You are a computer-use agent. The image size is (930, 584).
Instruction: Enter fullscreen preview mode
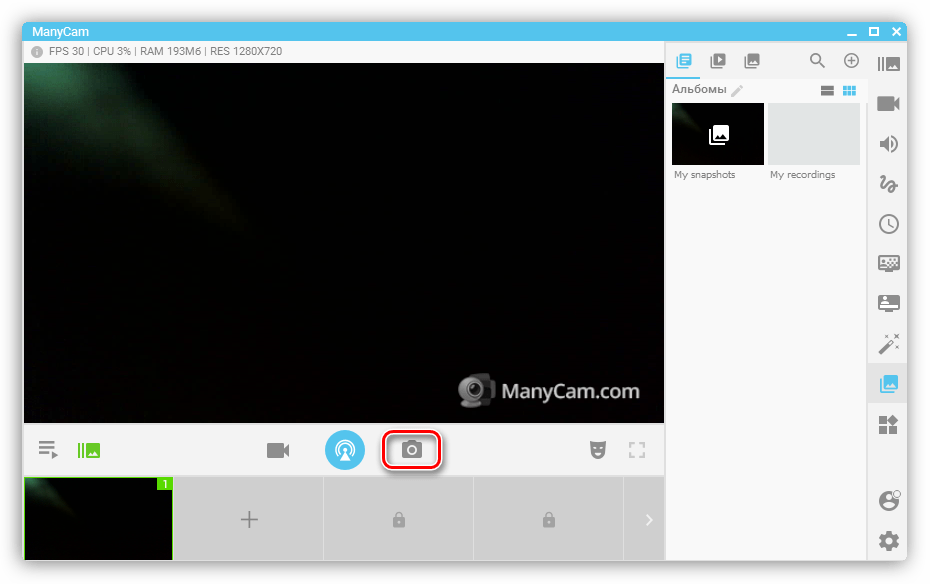click(x=637, y=450)
